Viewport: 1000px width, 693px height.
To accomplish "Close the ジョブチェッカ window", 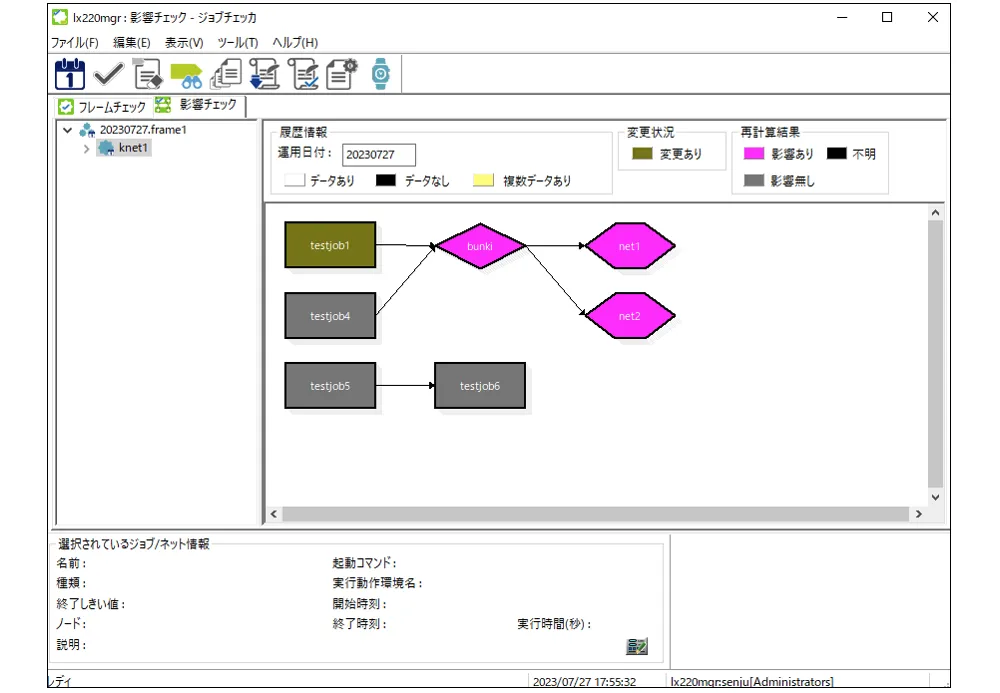I will [x=933, y=17].
